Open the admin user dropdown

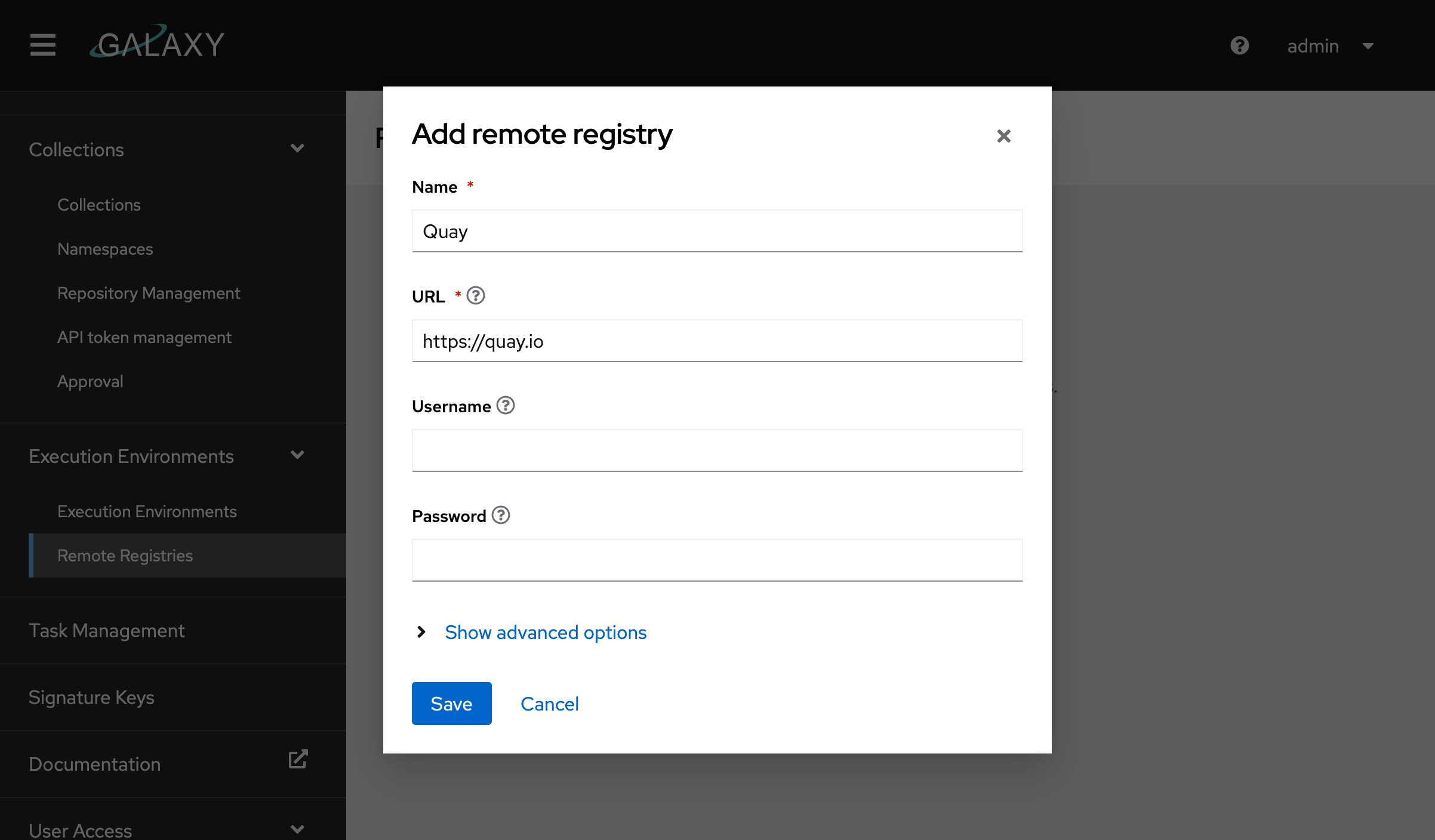coord(1331,46)
